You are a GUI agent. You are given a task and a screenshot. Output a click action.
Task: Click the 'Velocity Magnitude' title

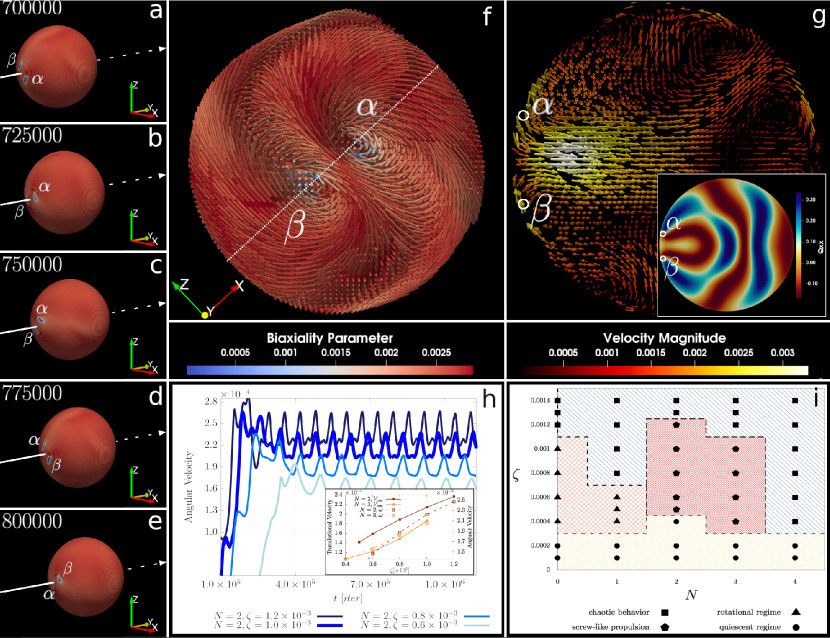coord(664,338)
